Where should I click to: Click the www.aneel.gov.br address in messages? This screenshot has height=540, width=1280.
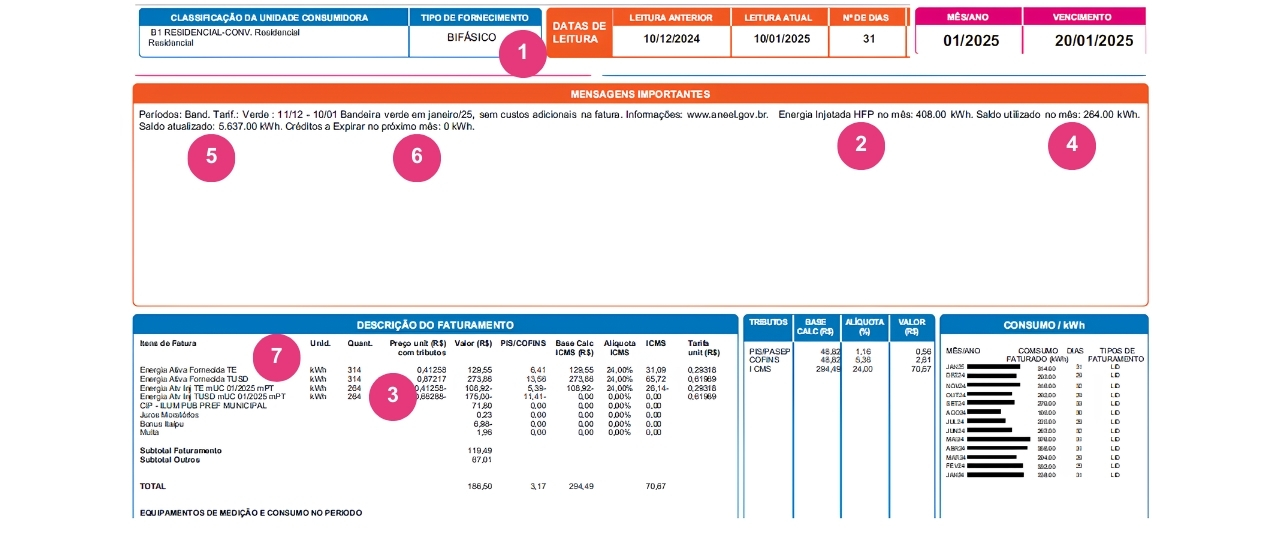[726, 115]
